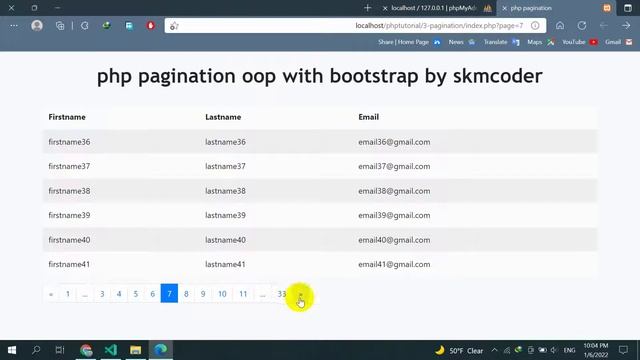
Task: Jump to last pagination page 33
Action: click(x=282, y=293)
